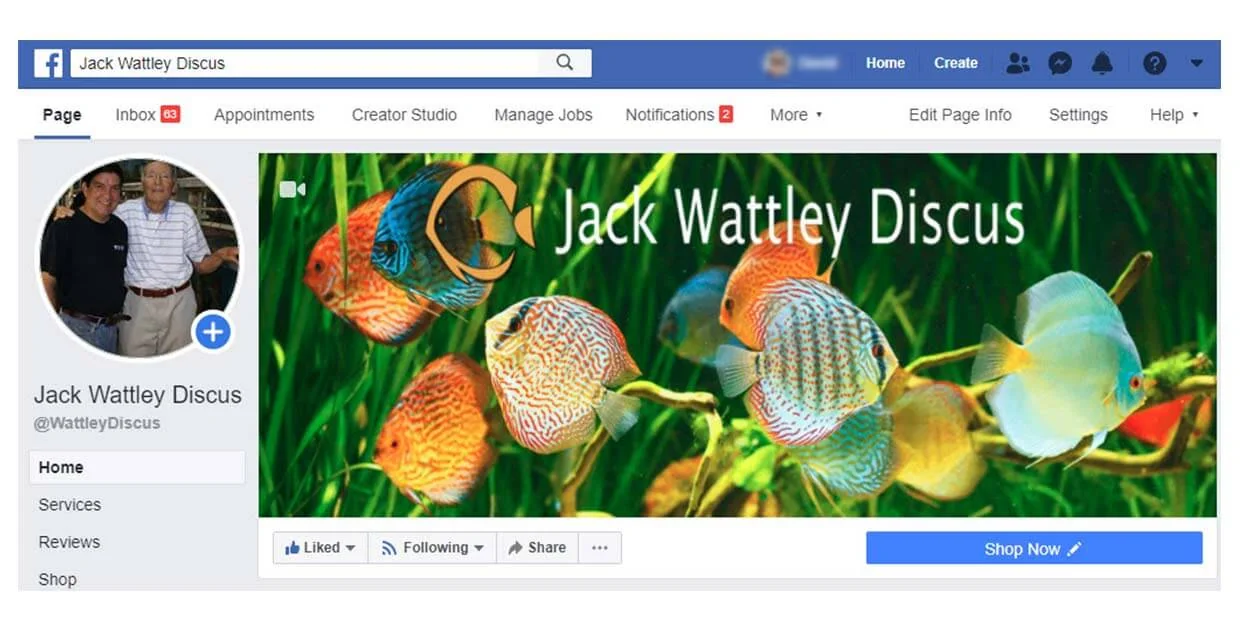Click Edit Page Info

tap(960, 115)
